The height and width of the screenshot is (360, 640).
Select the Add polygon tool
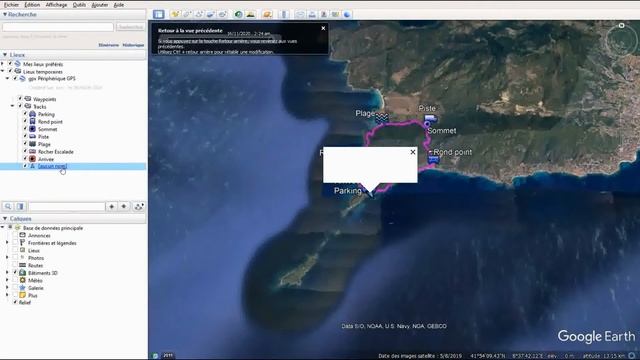187,14
